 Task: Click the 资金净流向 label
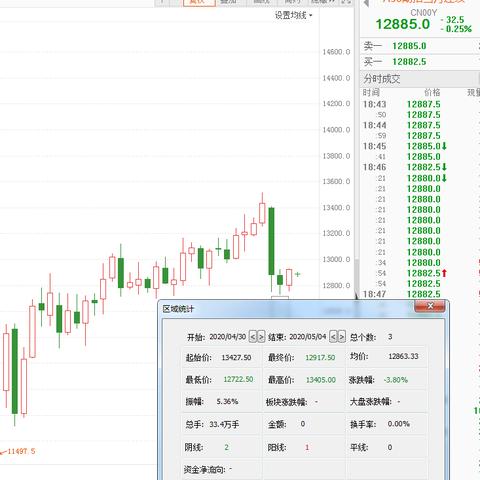205,470
